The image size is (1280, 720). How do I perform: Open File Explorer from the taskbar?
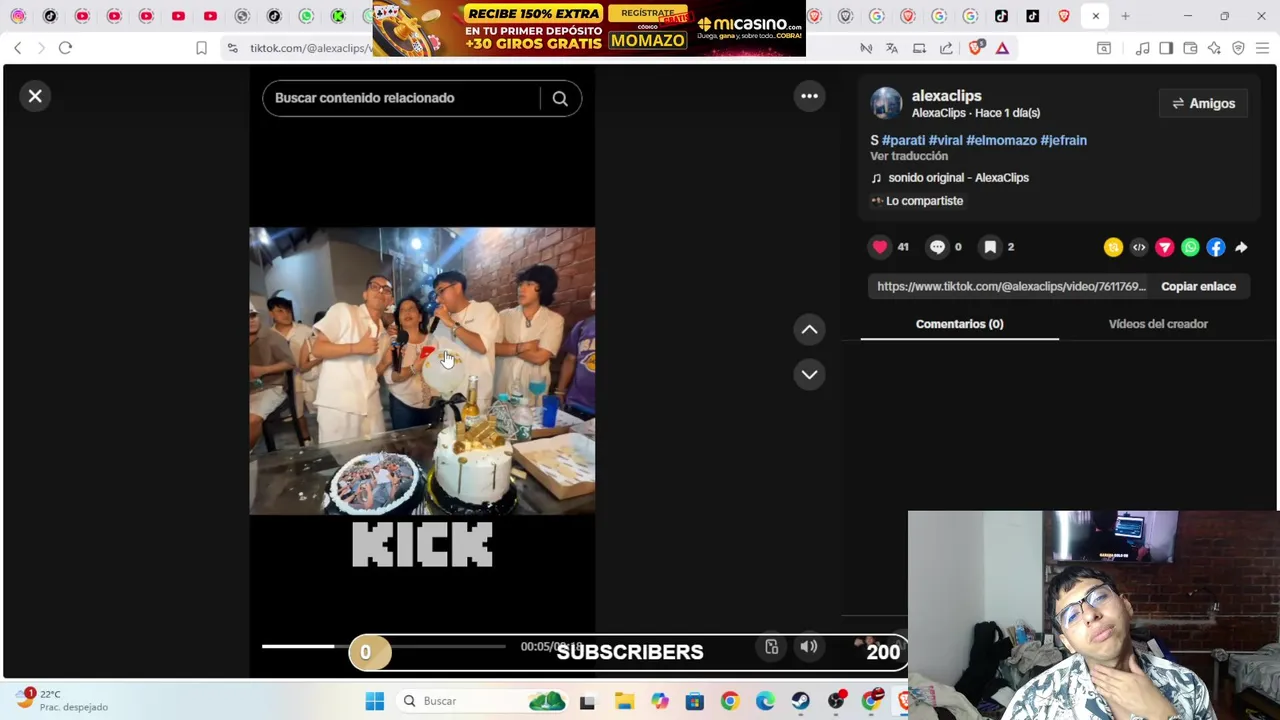click(624, 701)
